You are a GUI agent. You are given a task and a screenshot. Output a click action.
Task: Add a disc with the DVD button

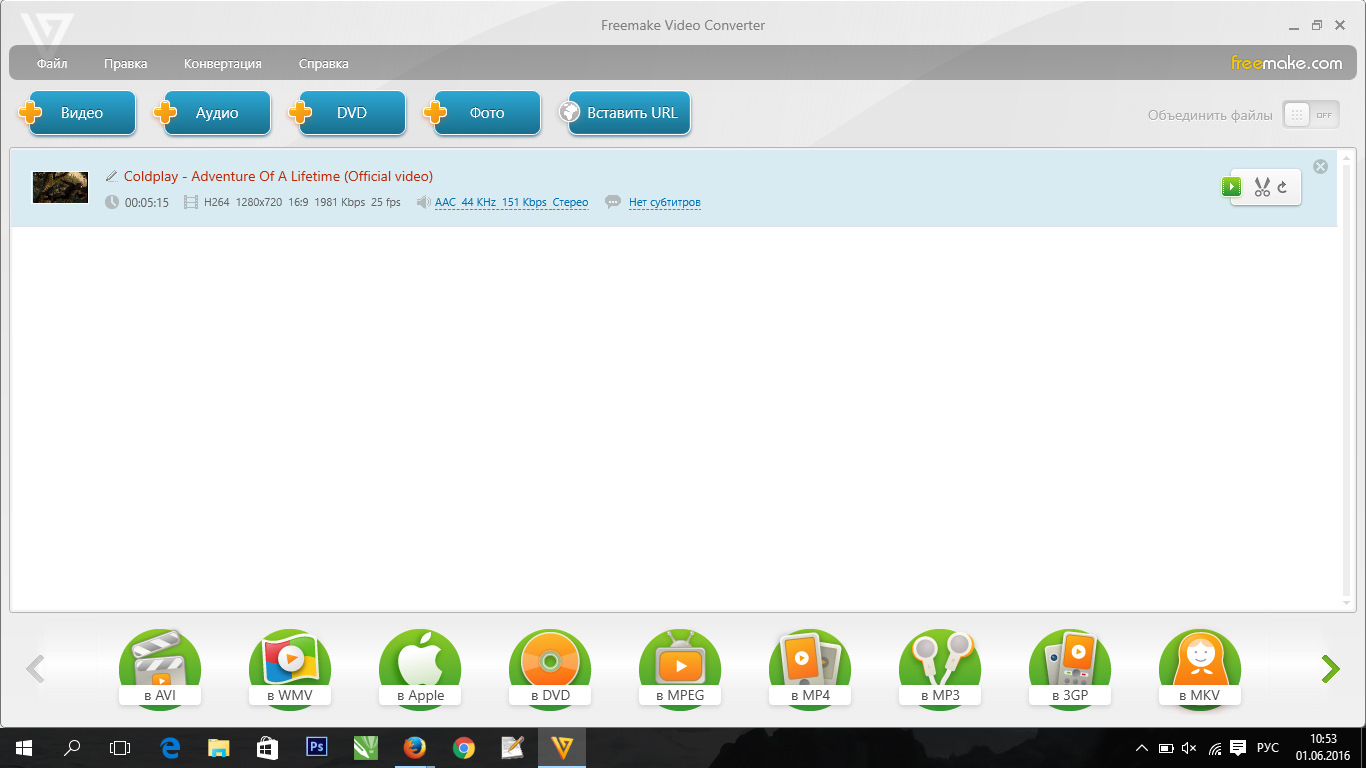(348, 113)
